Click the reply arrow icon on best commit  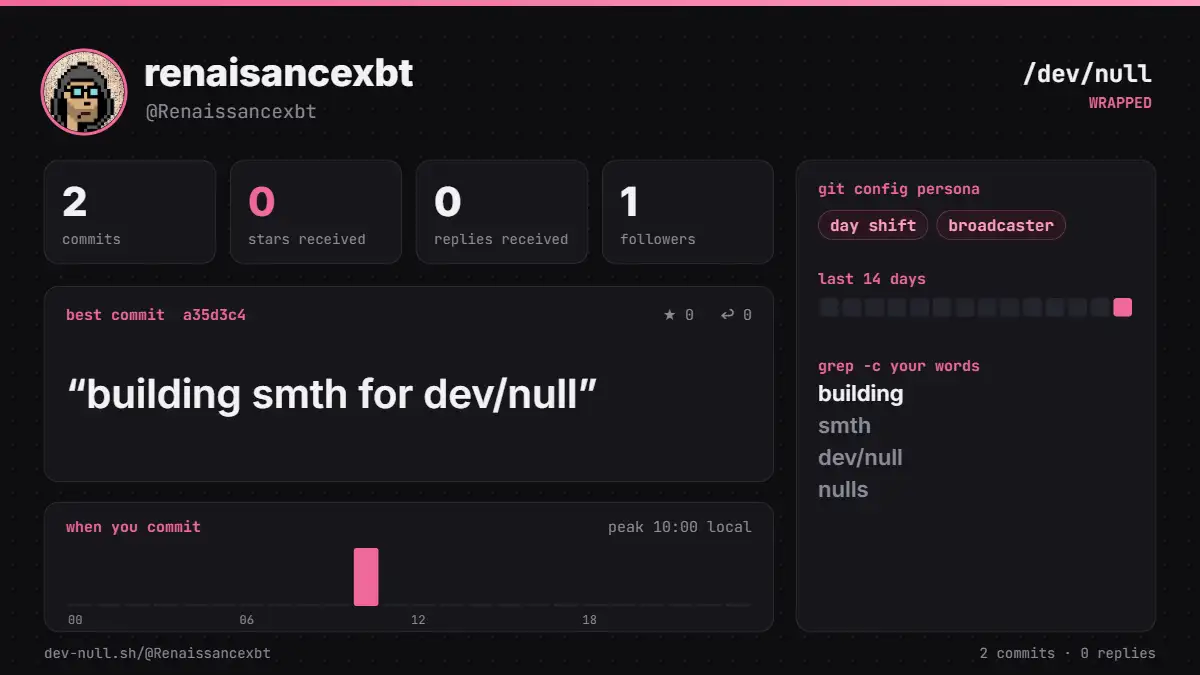tap(727, 315)
